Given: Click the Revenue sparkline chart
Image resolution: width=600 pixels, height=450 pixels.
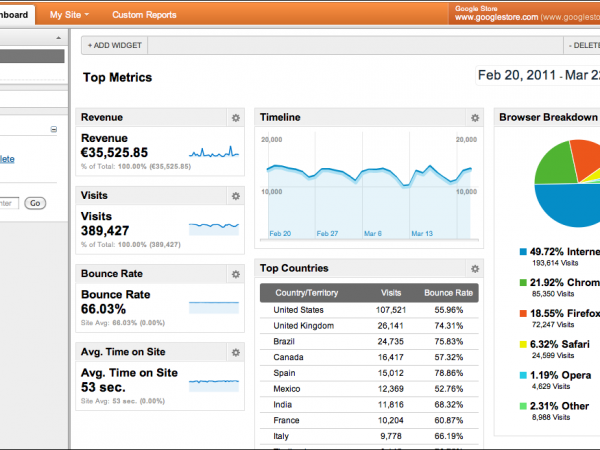Looking at the screenshot, I should (216, 152).
